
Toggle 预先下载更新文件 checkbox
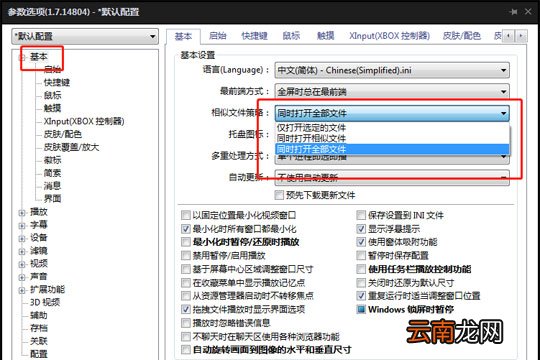(x=279, y=195)
